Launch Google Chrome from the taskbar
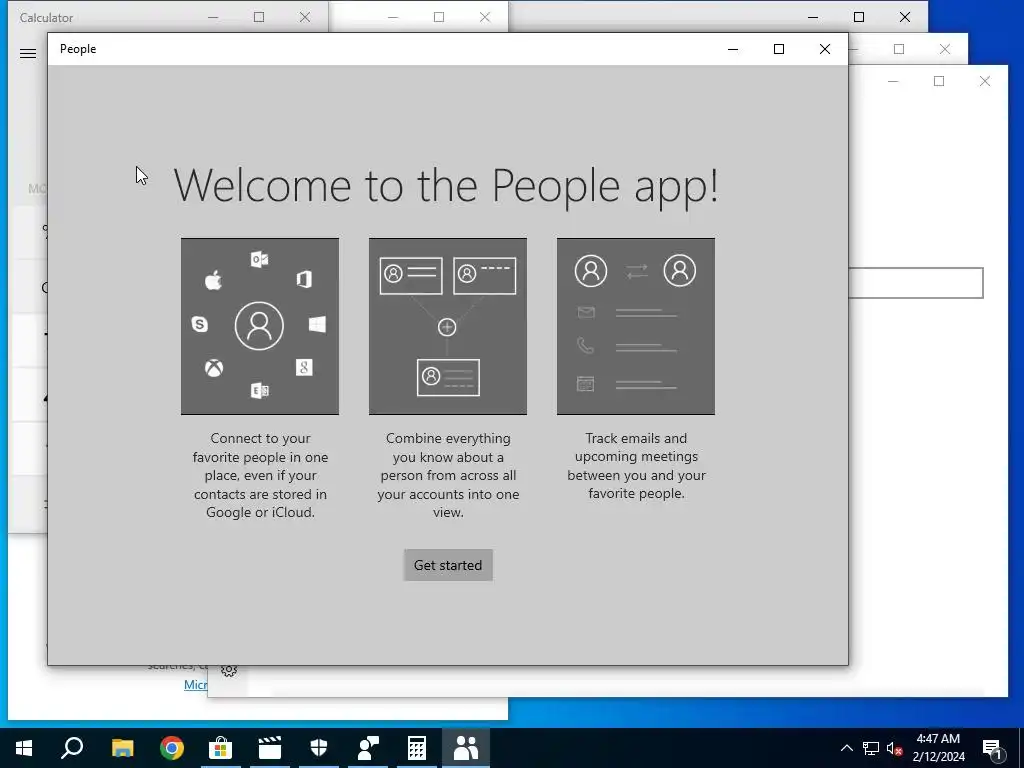This screenshot has width=1024, height=768. [x=172, y=748]
